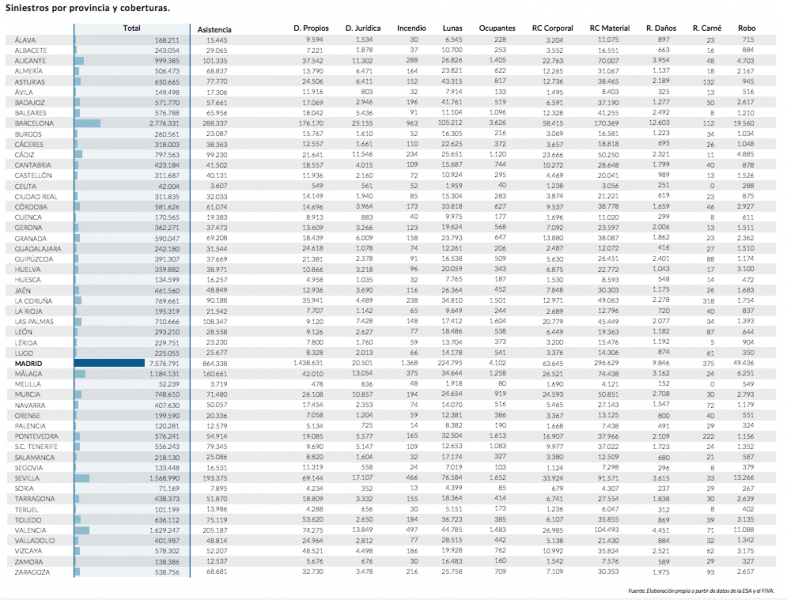
Task: Click the BADAJOZ province row label
Action: point(30,102)
